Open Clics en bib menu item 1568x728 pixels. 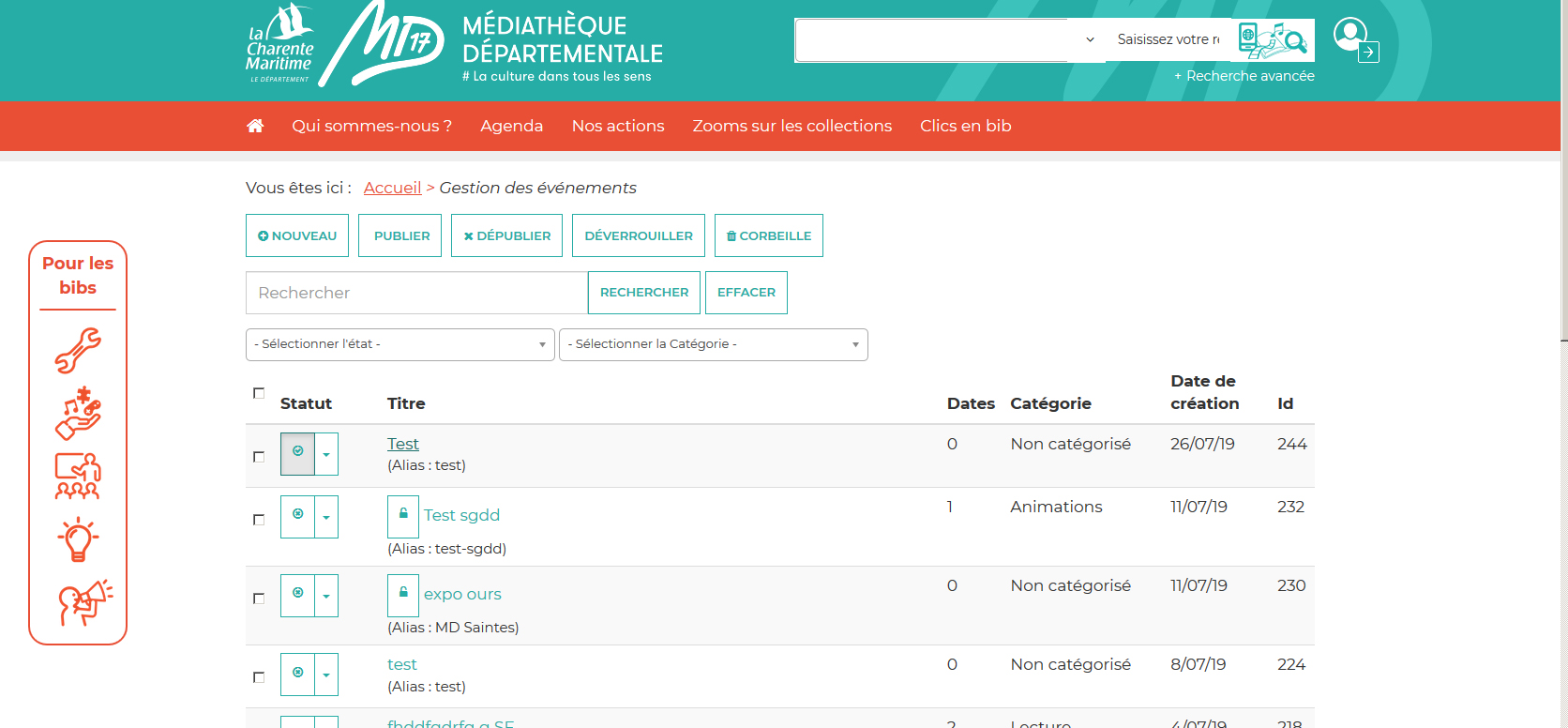click(966, 126)
